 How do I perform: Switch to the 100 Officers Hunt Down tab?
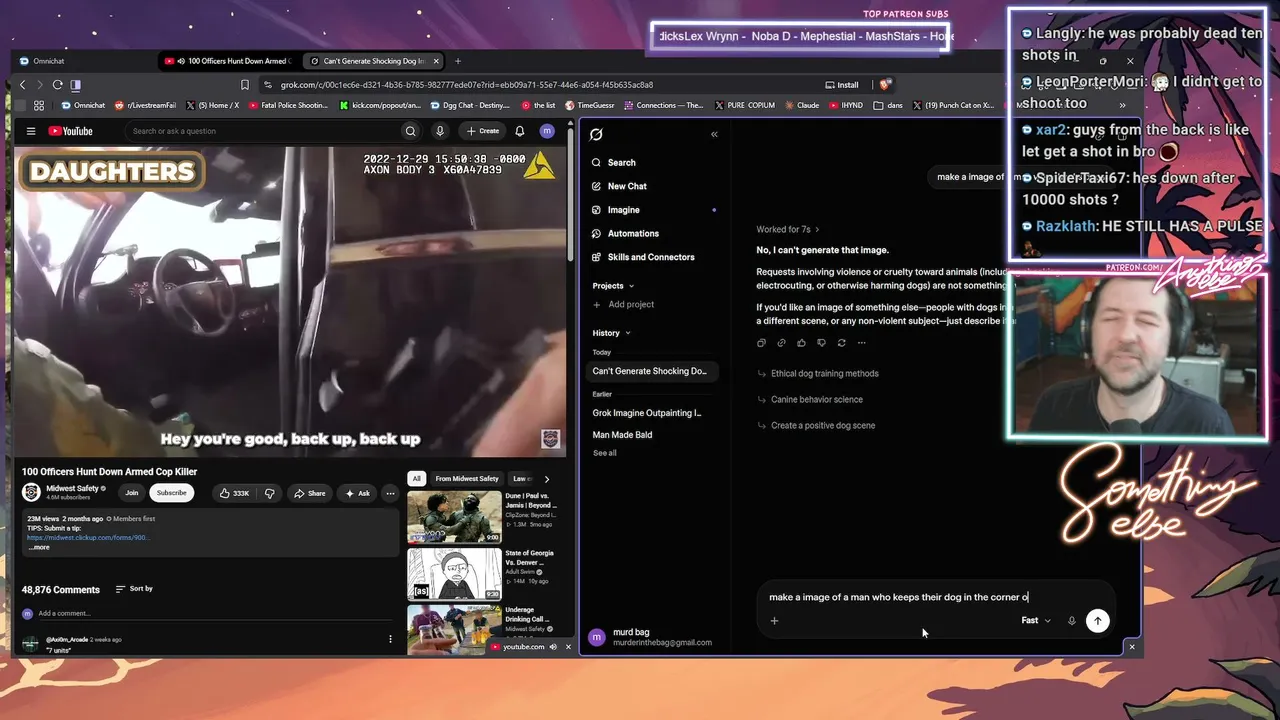pyautogui.click(x=229, y=61)
